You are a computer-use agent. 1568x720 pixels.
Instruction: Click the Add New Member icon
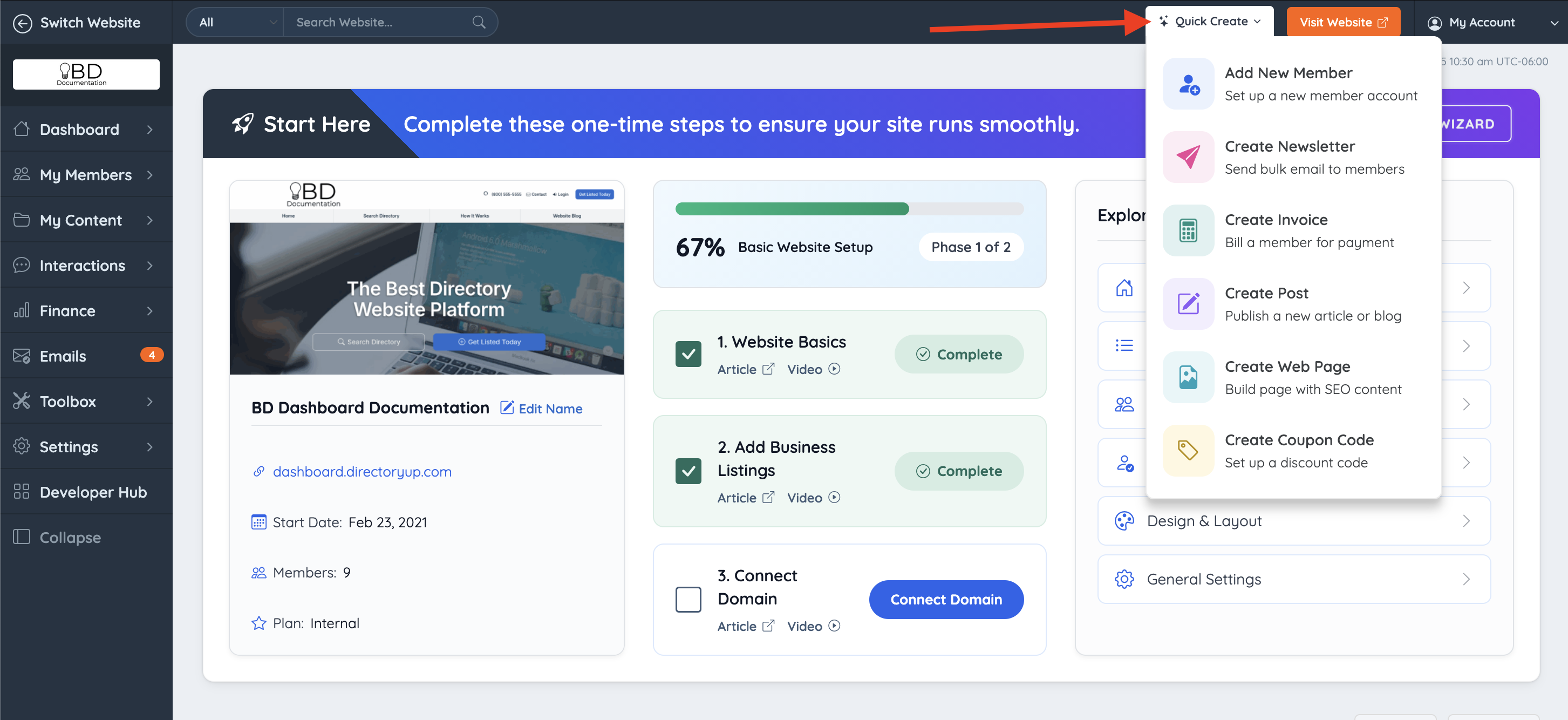click(1188, 84)
